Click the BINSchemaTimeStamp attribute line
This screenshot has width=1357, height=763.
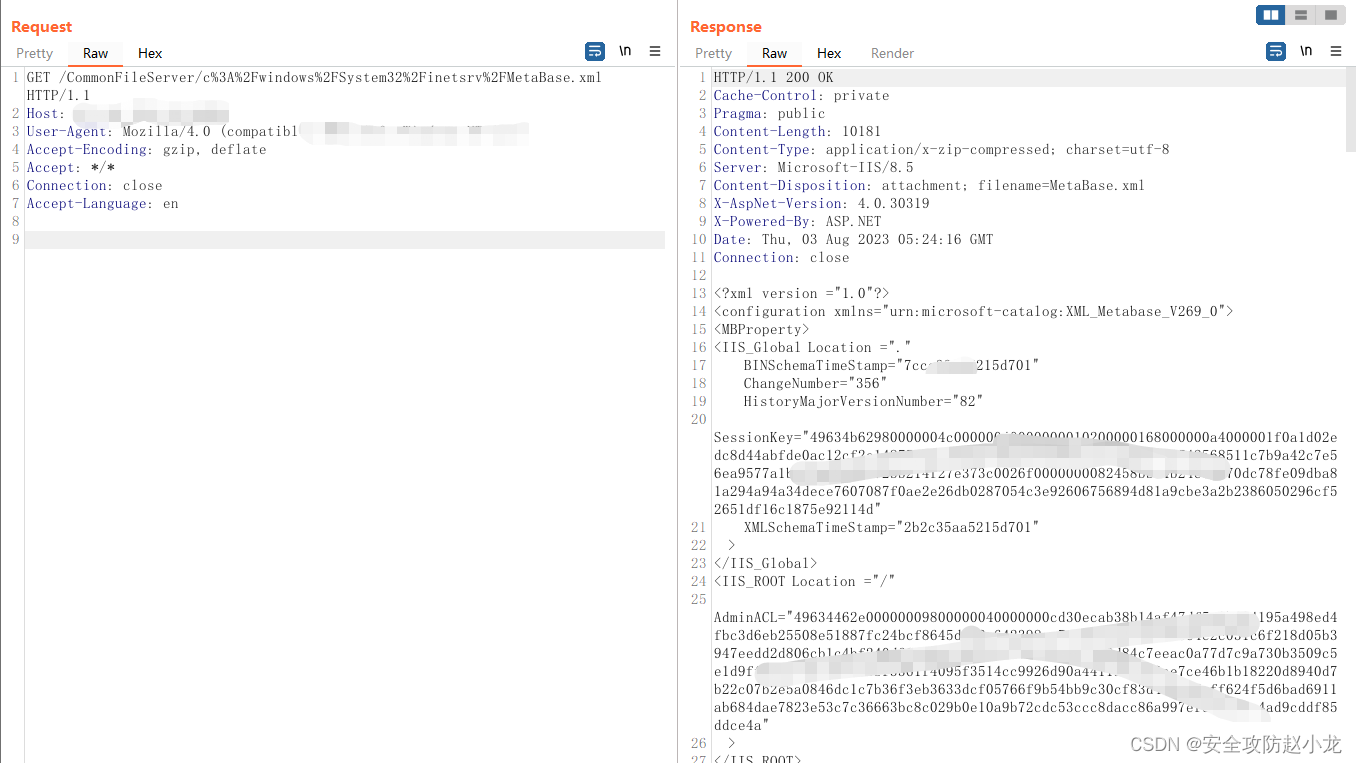[x=891, y=365]
